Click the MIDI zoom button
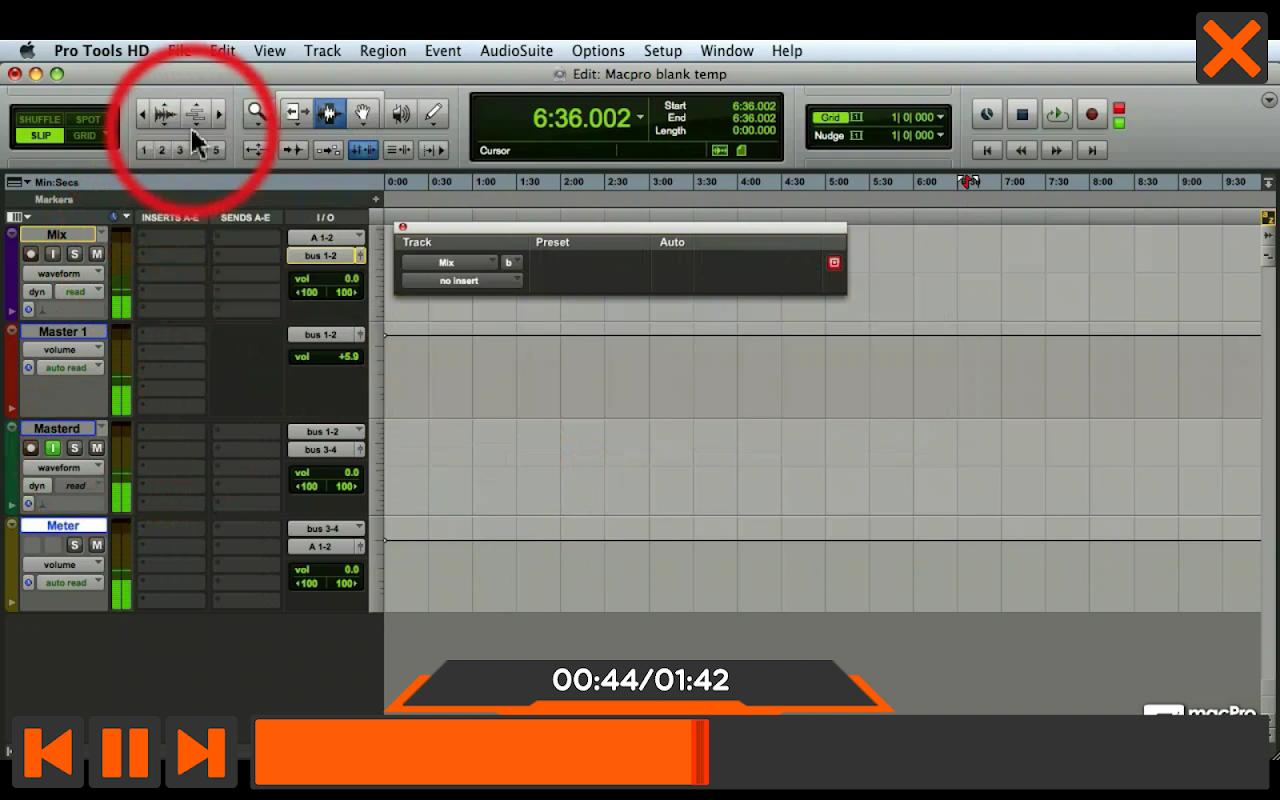 click(196, 114)
